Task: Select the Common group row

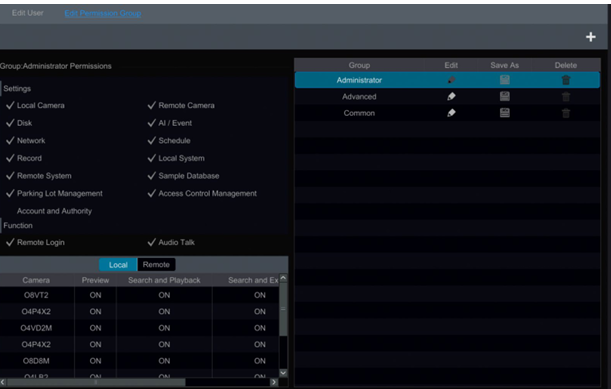Action: (x=447, y=113)
